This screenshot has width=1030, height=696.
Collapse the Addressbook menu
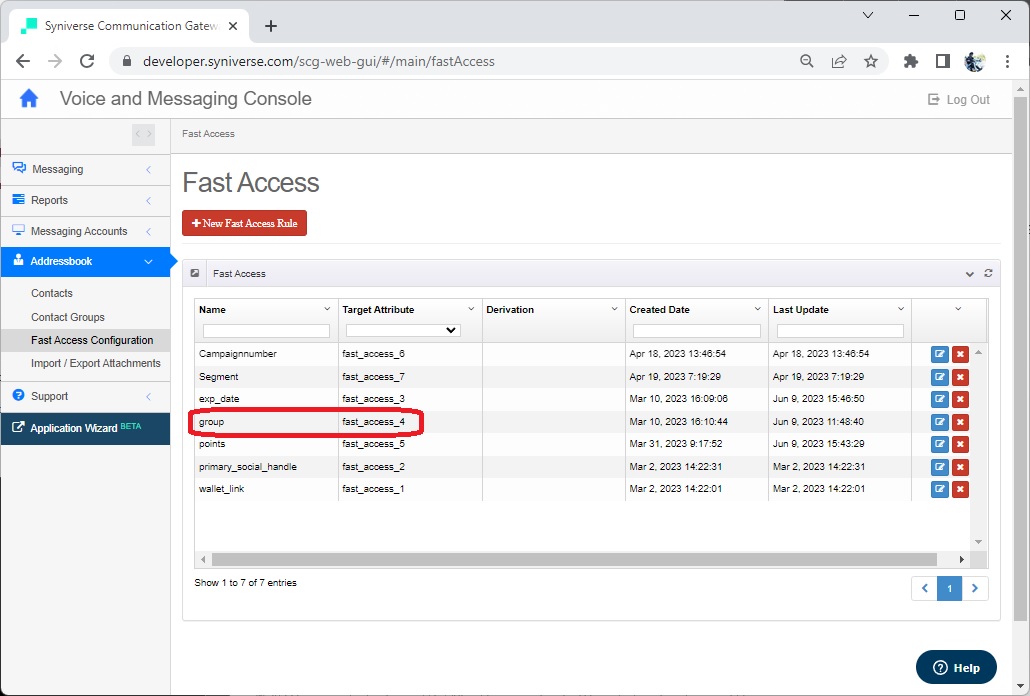[85, 261]
